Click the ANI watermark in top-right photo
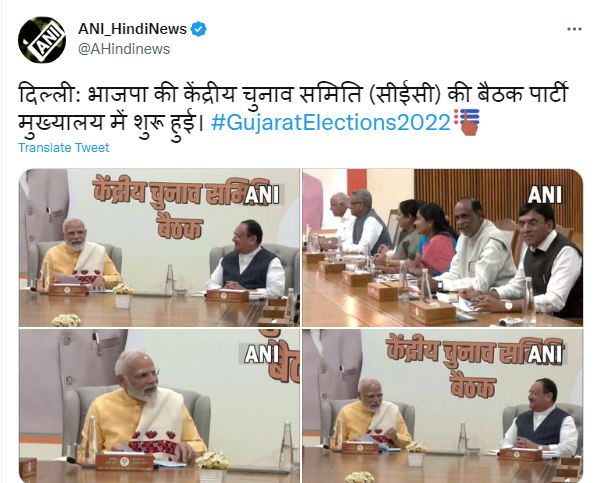 click(545, 194)
